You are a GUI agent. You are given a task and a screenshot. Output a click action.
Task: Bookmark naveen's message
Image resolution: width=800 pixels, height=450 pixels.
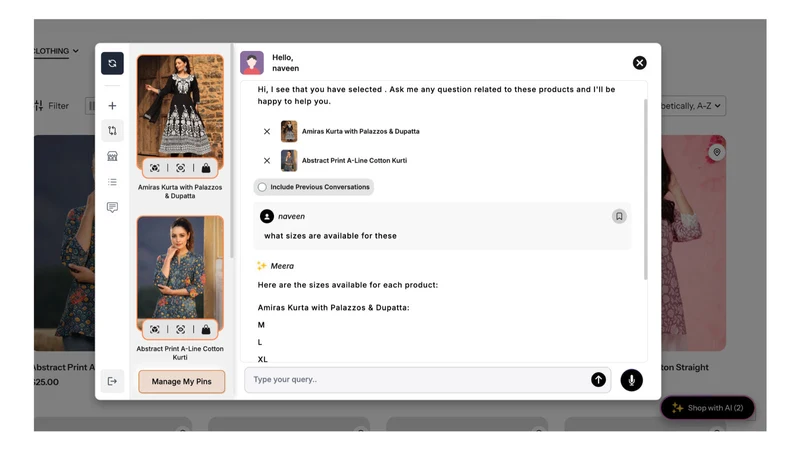(x=619, y=216)
